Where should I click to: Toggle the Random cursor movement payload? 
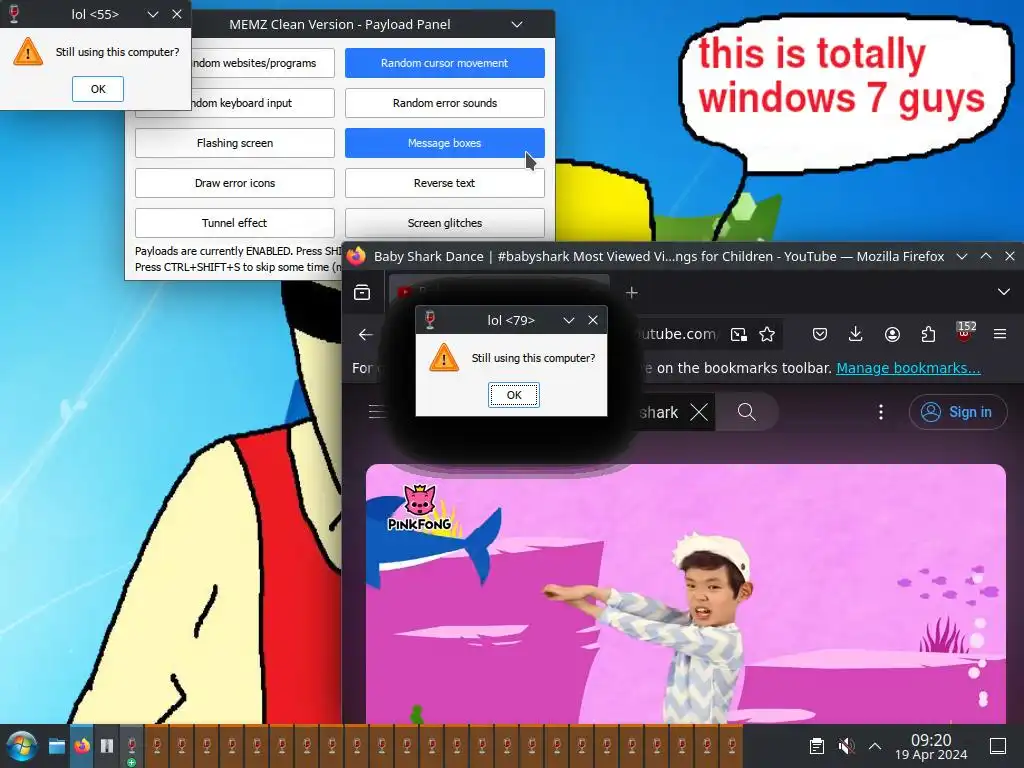pyautogui.click(x=445, y=63)
